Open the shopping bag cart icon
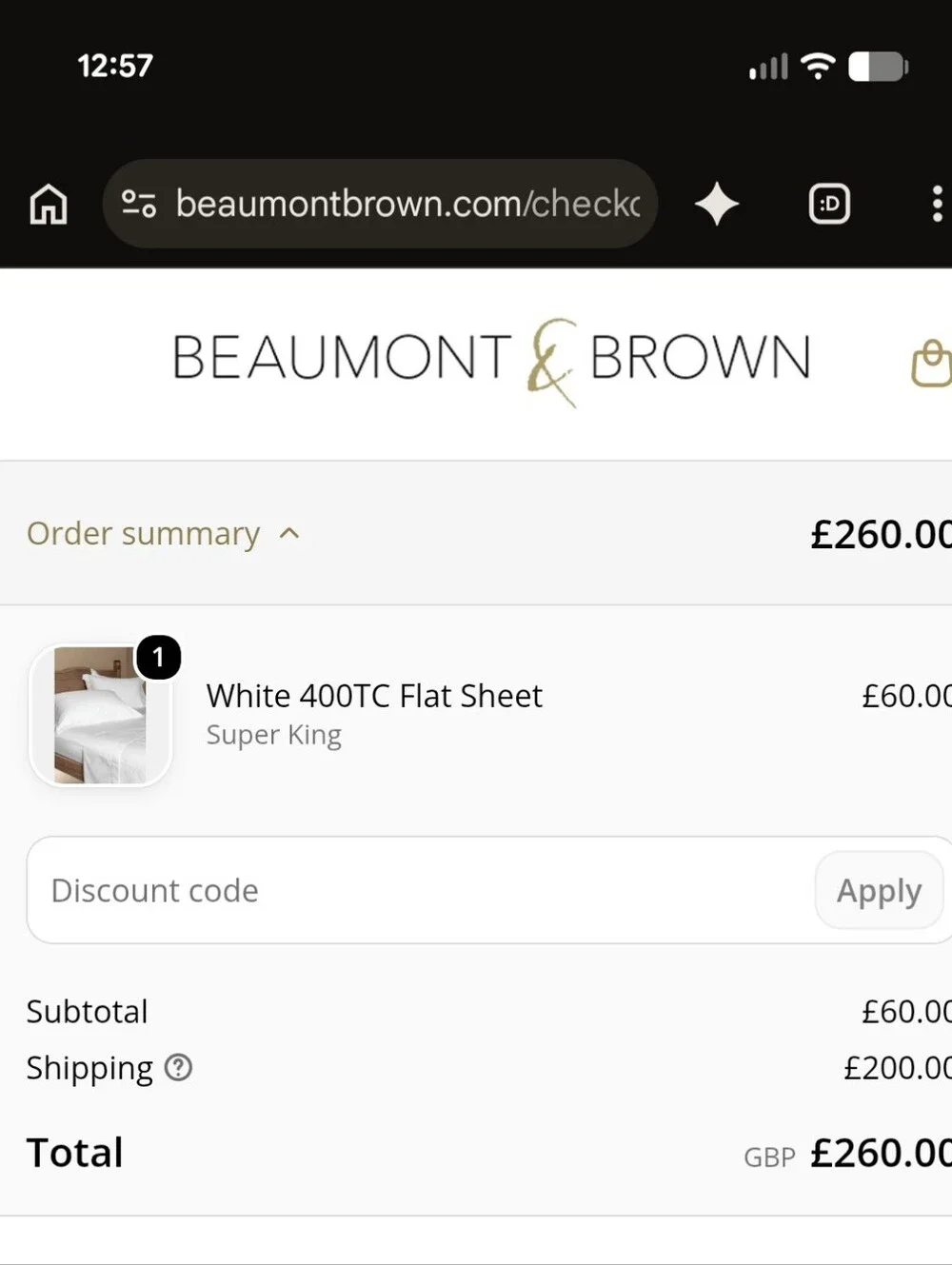This screenshot has width=952, height=1265. [932, 363]
